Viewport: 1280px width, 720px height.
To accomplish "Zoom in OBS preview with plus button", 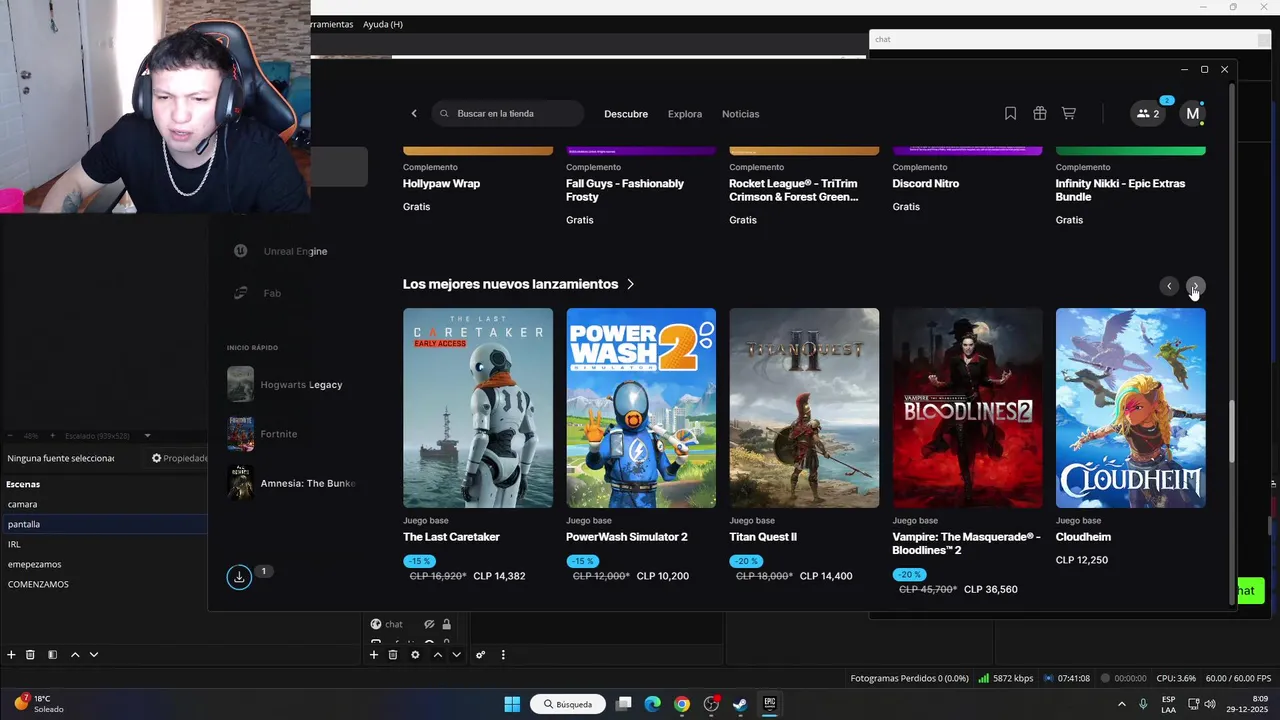I will [53, 436].
